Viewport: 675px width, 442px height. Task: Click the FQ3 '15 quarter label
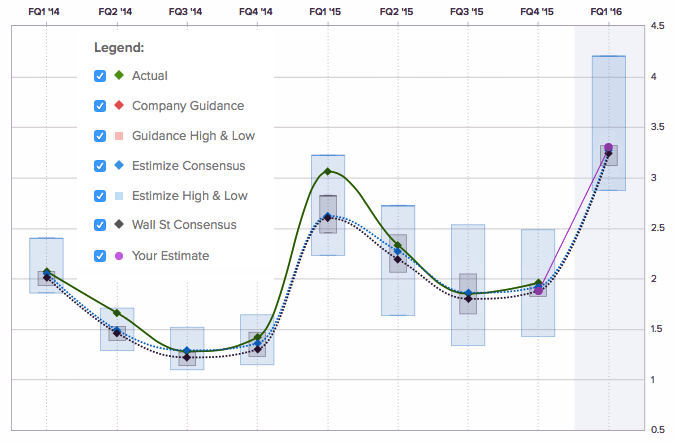[468, 10]
